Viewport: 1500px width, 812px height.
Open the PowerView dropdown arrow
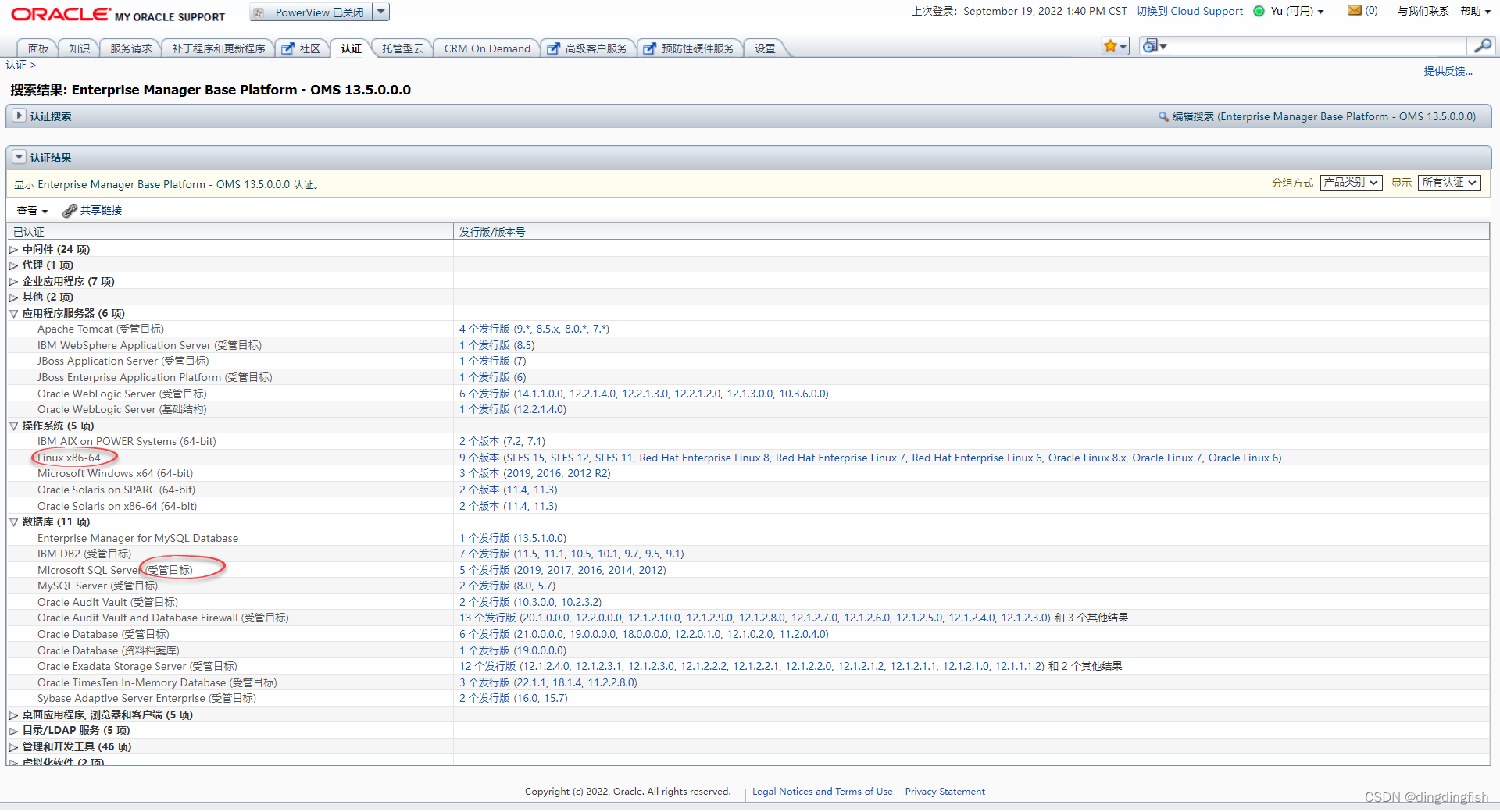[380, 12]
